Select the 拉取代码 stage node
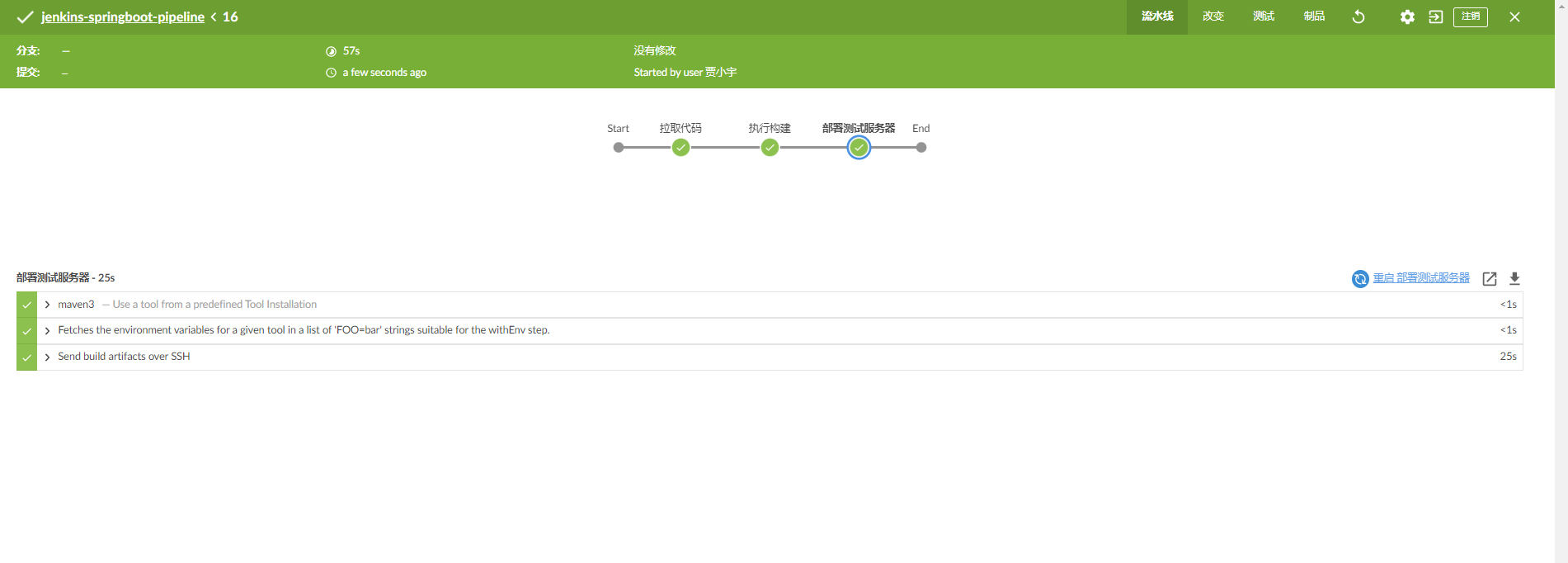1568x563 pixels. [680, 148]
